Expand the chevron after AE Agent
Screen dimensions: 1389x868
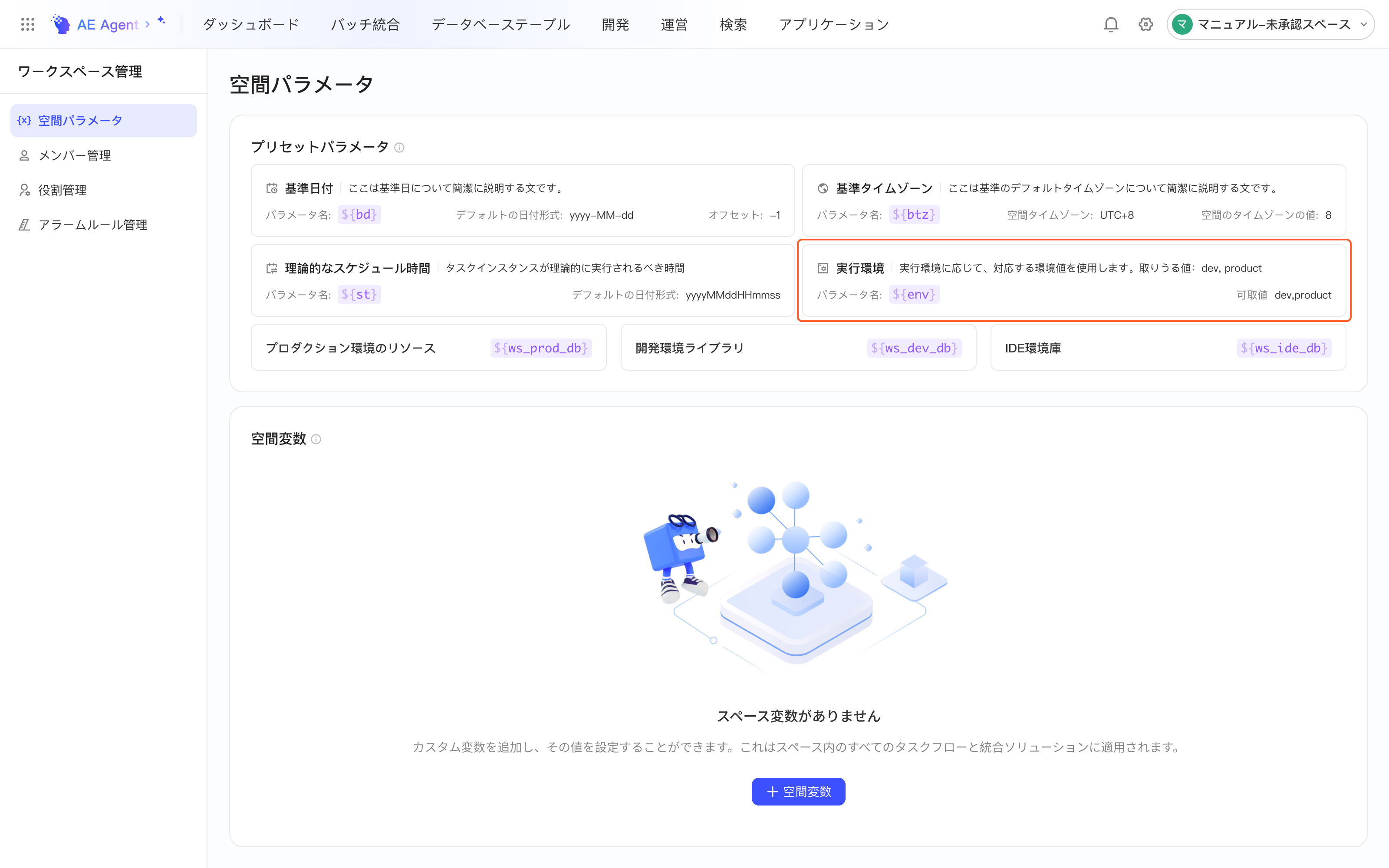(148, 24)
